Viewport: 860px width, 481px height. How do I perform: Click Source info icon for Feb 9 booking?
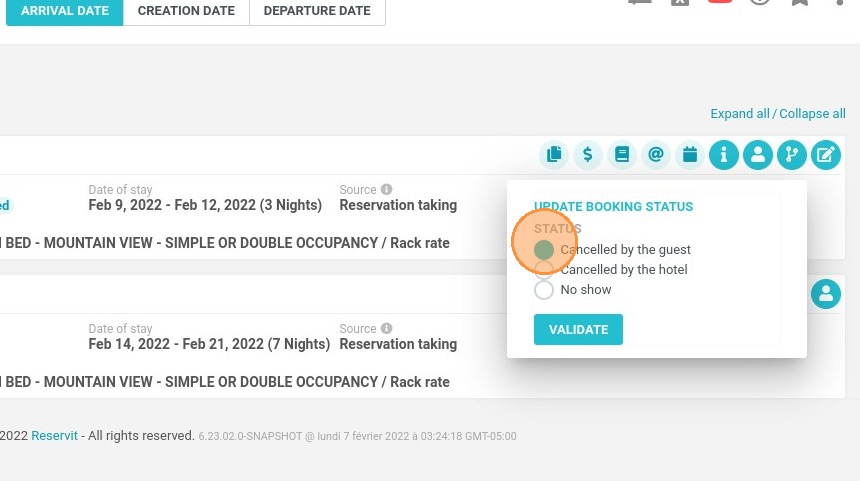coord(387,189)
